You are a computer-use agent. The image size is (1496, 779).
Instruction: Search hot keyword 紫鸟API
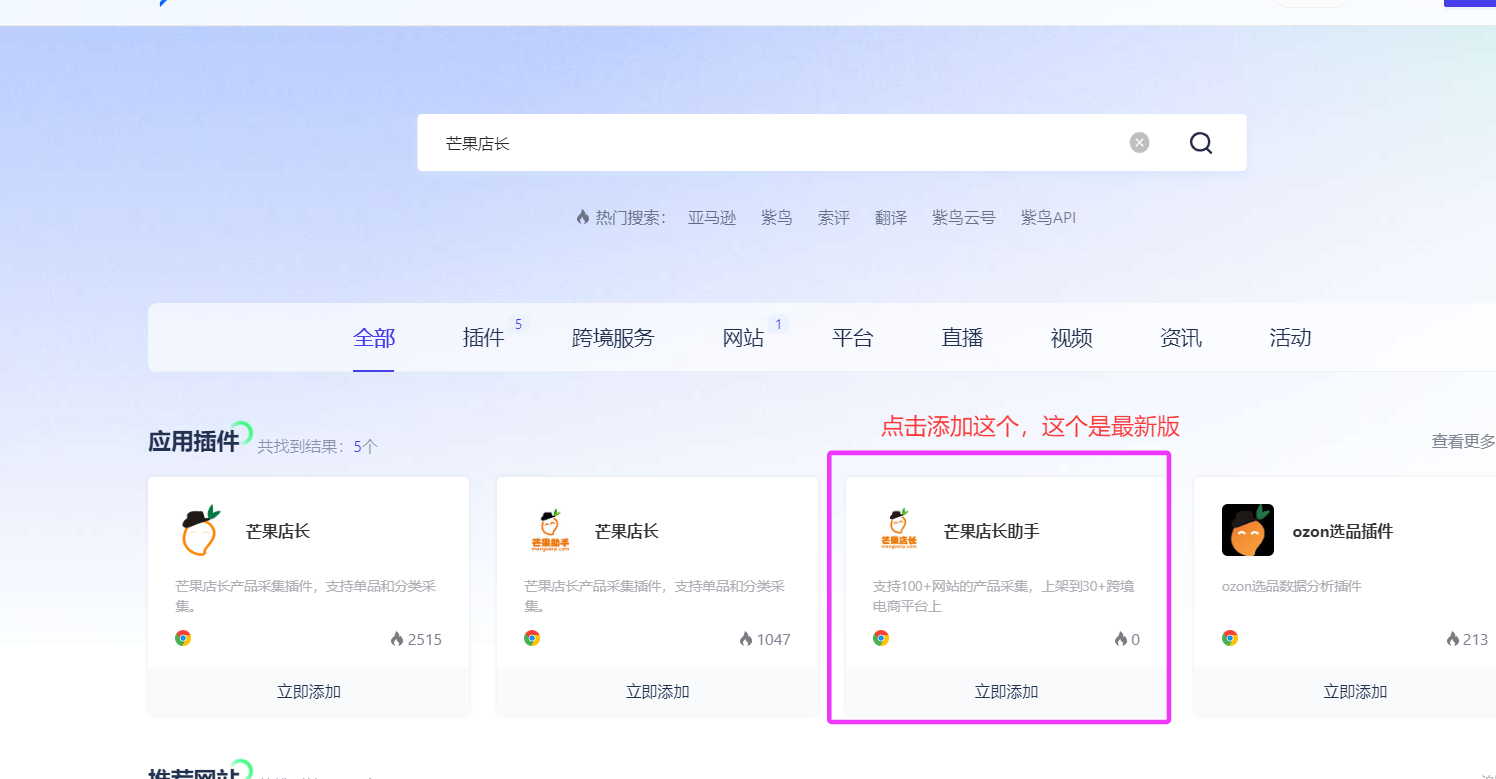coord(1049,217)
